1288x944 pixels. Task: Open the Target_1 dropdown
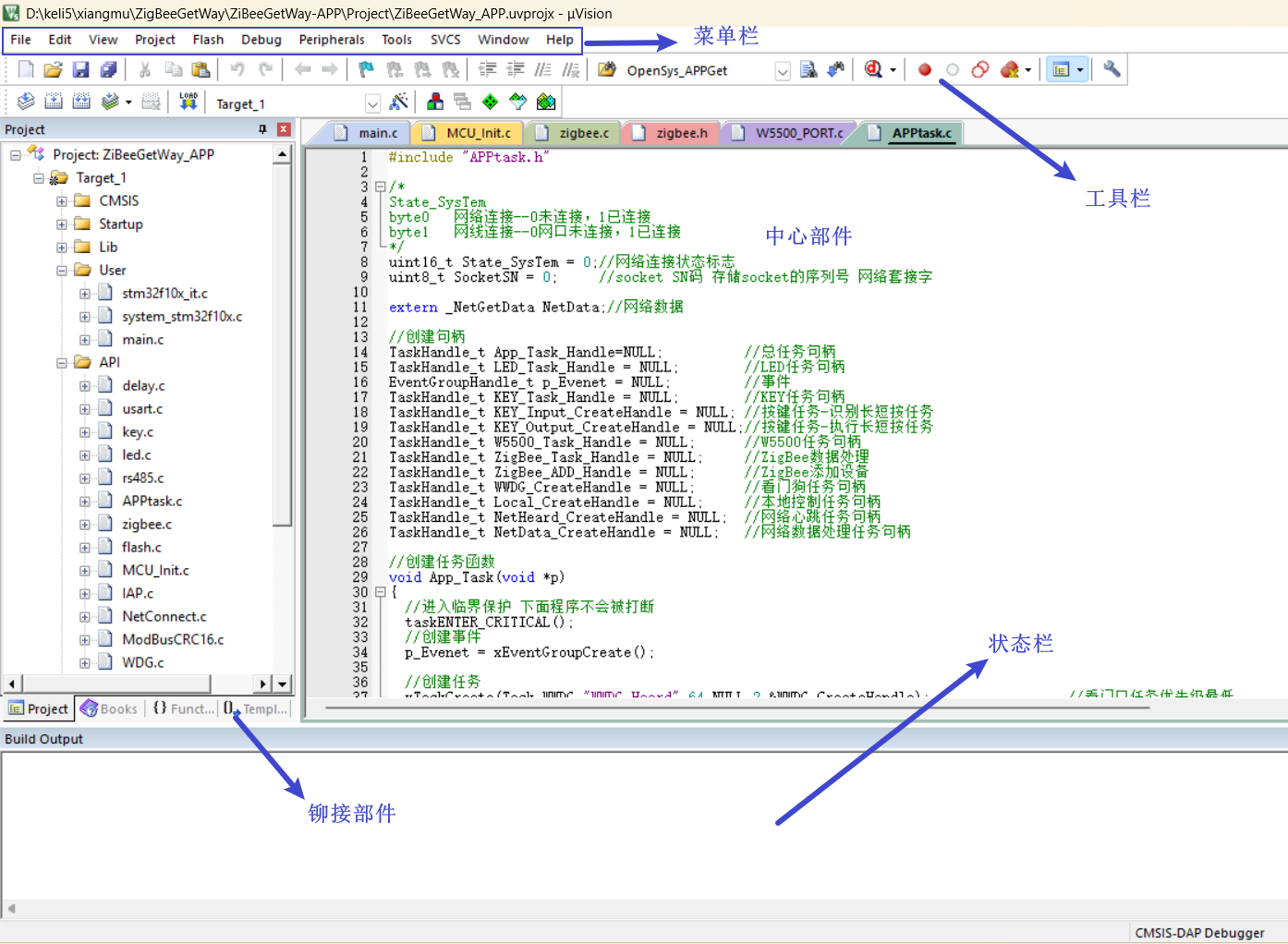(372, 103)
